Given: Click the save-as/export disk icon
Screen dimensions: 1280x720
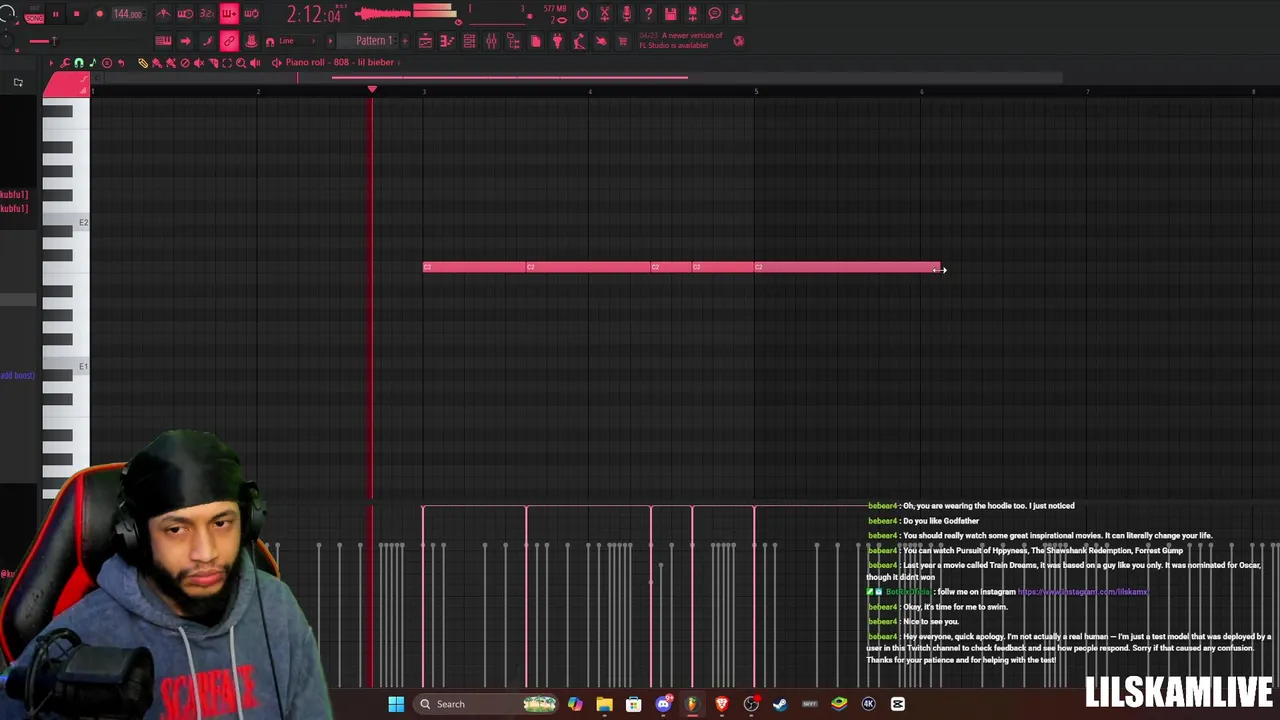Looking at the screenshot, I should [692, 14].
